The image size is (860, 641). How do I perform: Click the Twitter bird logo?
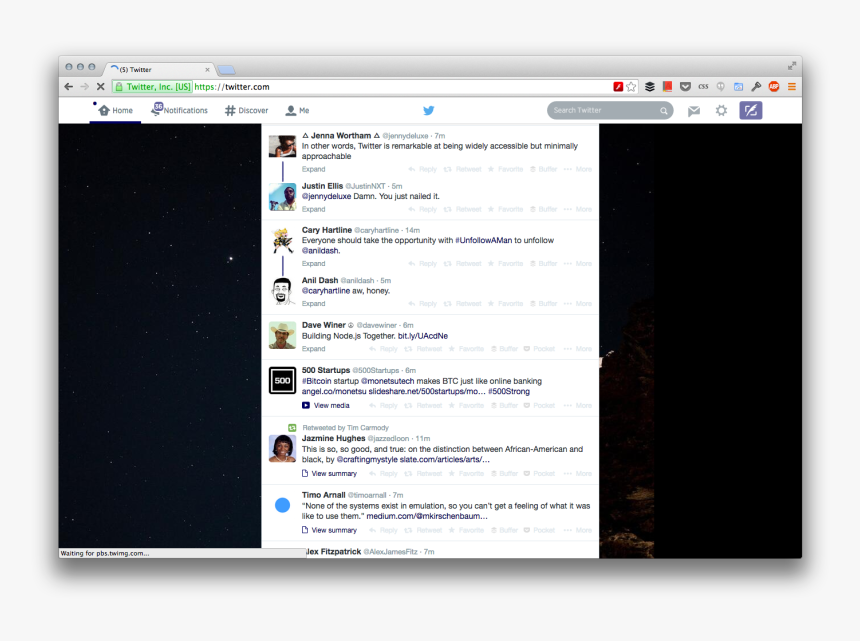tap(429, 110)
